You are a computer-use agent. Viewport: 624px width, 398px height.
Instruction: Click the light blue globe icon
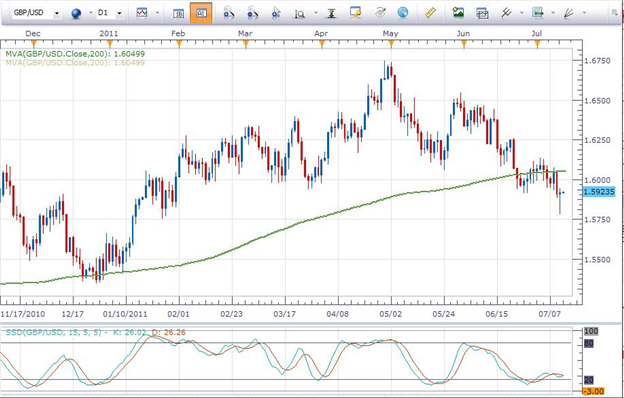coord(403,13)
